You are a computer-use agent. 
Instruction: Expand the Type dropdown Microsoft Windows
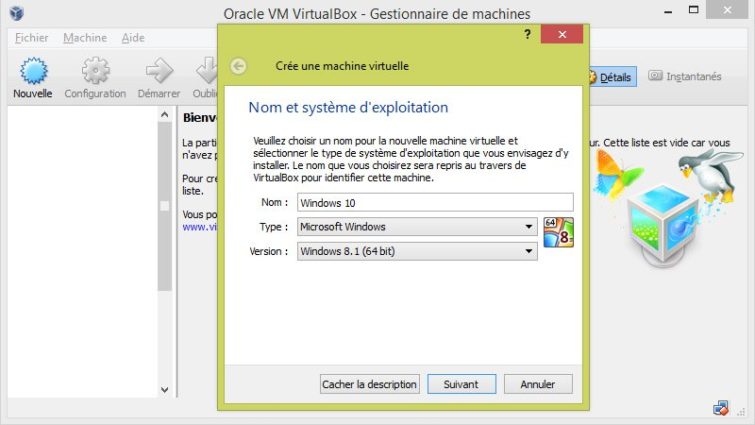click(417, 227)
